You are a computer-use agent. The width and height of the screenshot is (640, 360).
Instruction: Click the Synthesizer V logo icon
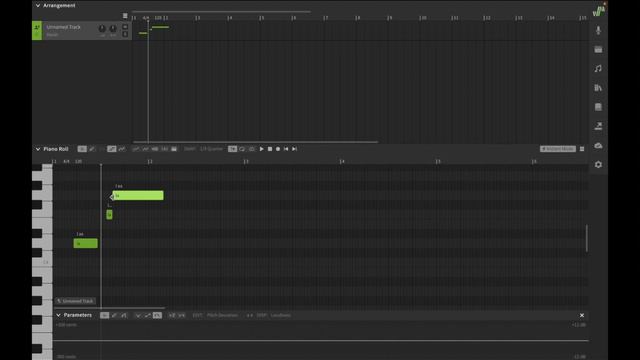pos(599,10)
